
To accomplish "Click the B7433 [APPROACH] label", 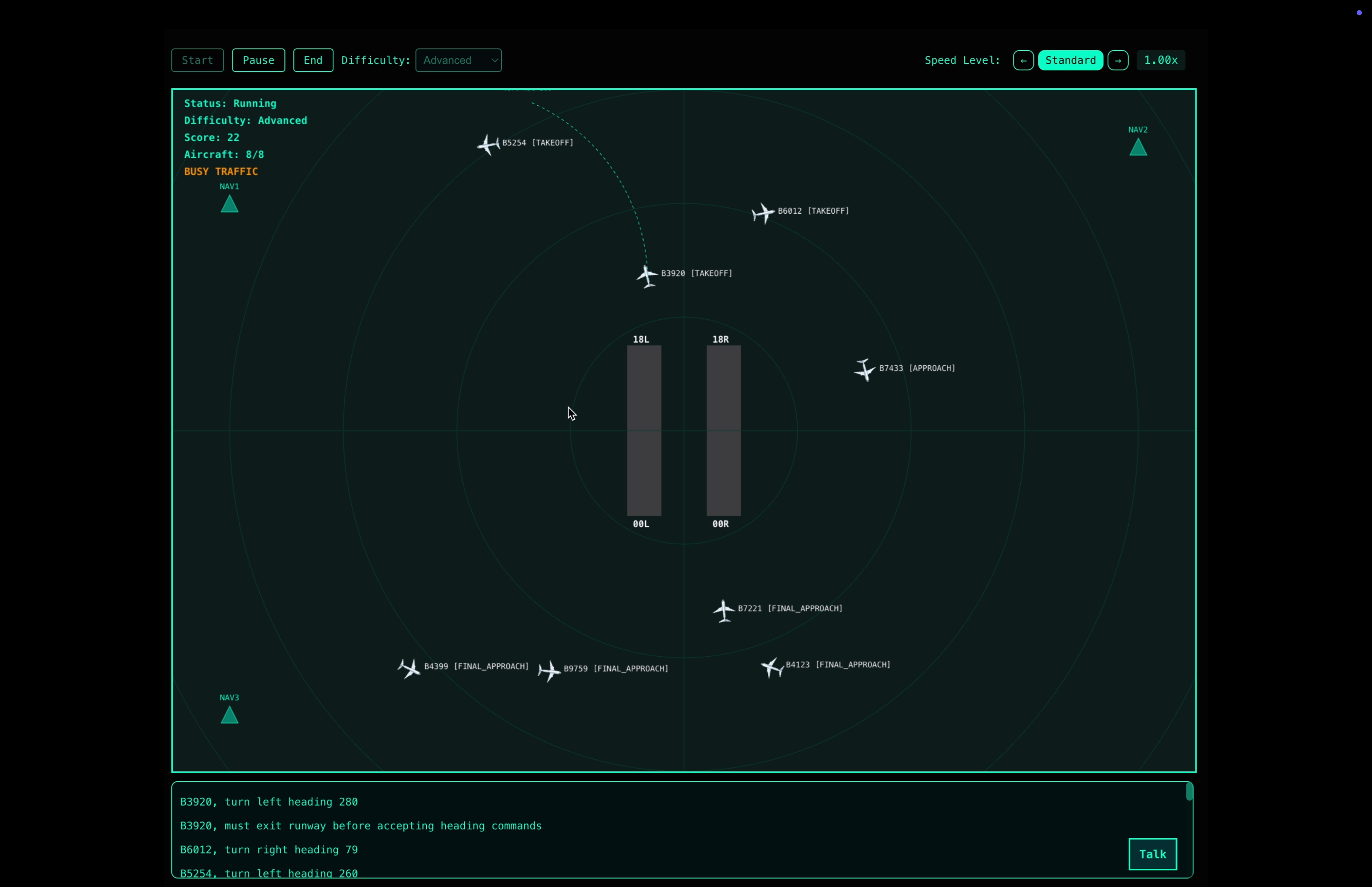I will point(917,368).
